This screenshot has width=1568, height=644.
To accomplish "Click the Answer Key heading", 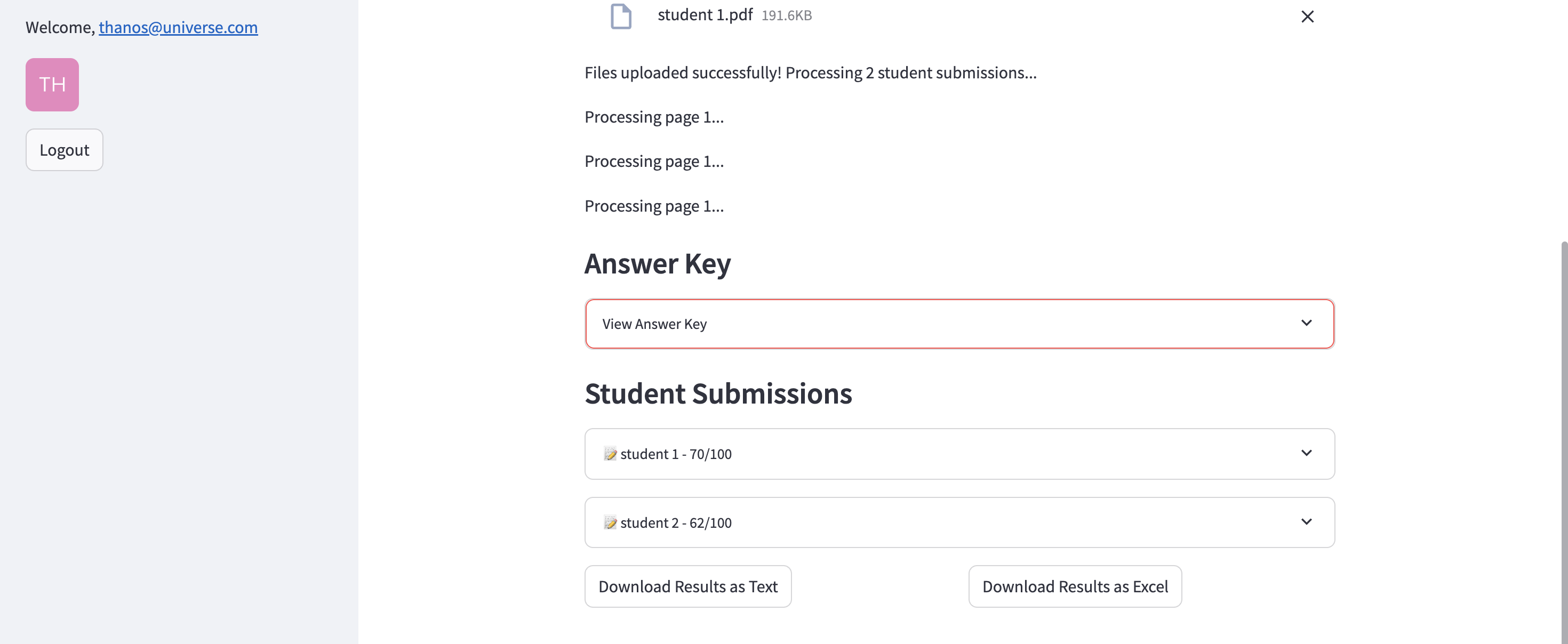I will 658,264.
